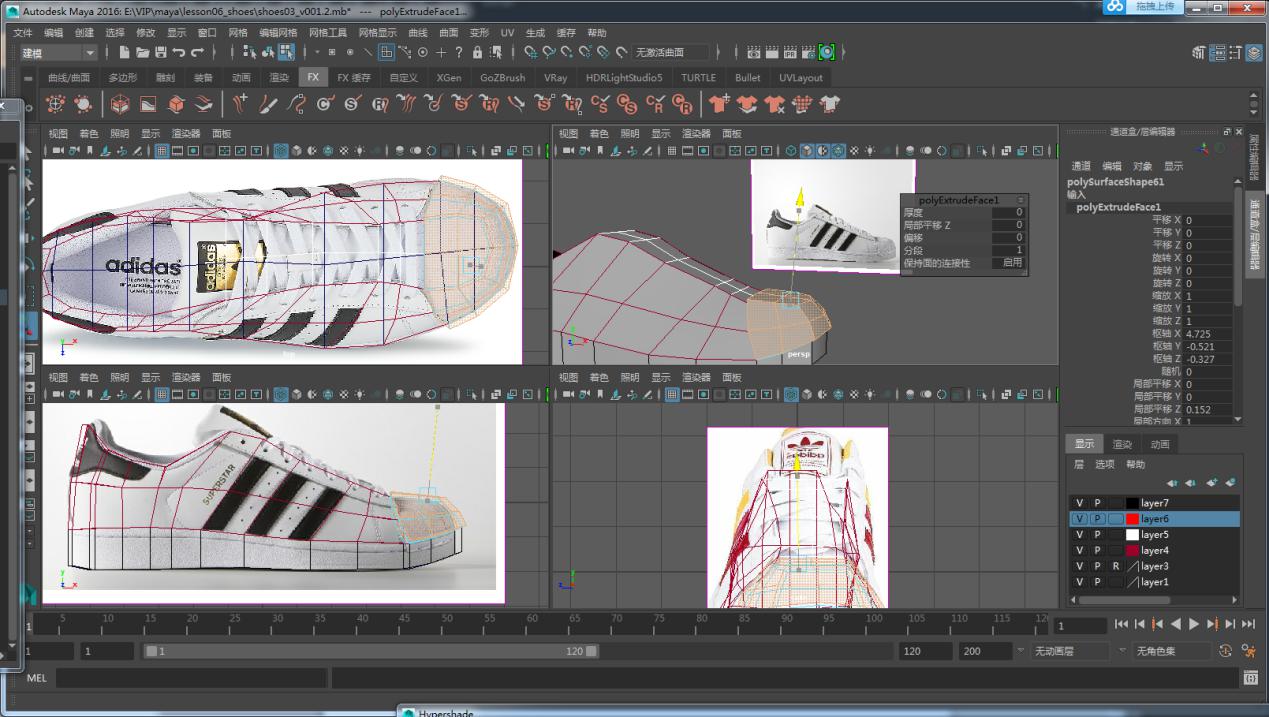
Task: Click the play backwards button
Action: click(x=1176, y=624)
